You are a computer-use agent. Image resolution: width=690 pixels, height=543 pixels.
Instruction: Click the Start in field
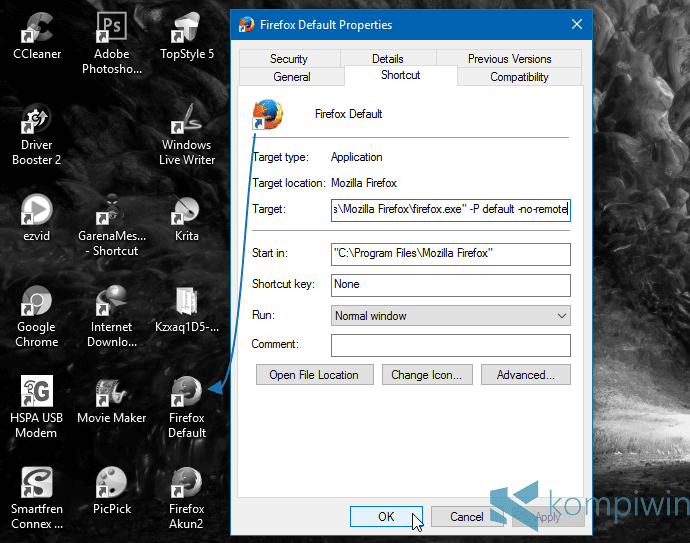tap(451, 254)
